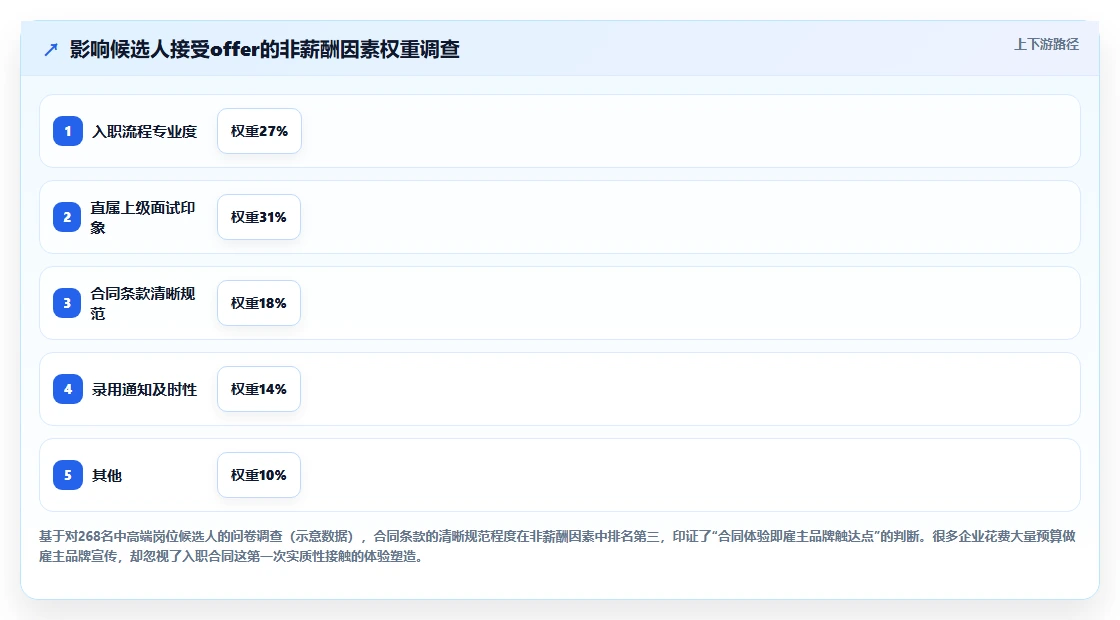The width and height of the screenshot is (1120, 620).
Task: Click the number 5 badge for 其他
Action: click(x=68, y=475)
